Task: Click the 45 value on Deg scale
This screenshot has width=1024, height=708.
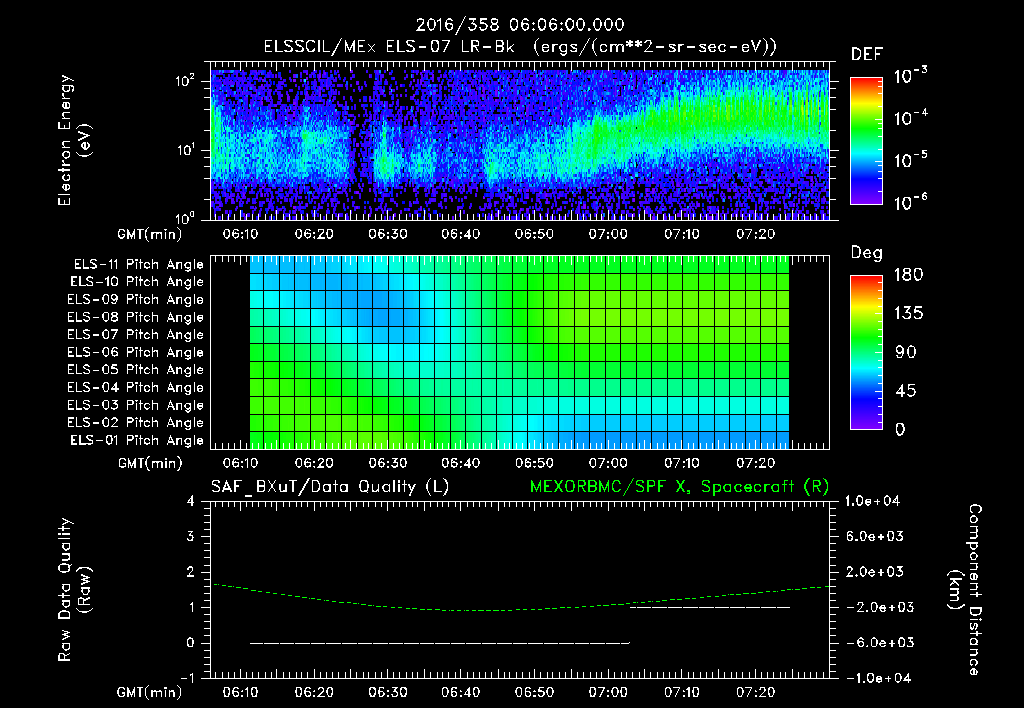Action: (906, 391)
